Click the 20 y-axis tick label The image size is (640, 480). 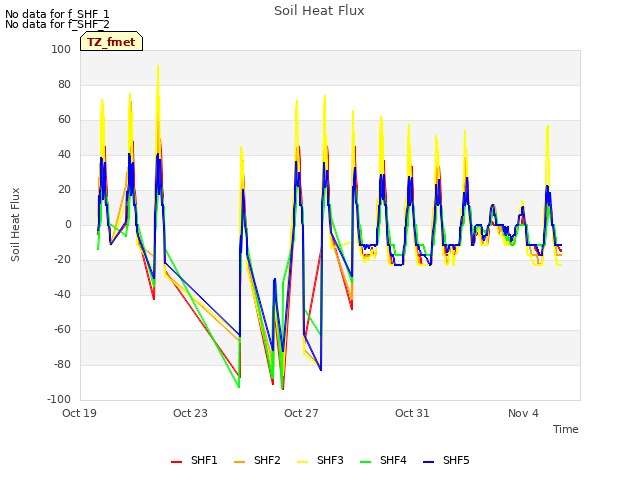pos(64,189)
